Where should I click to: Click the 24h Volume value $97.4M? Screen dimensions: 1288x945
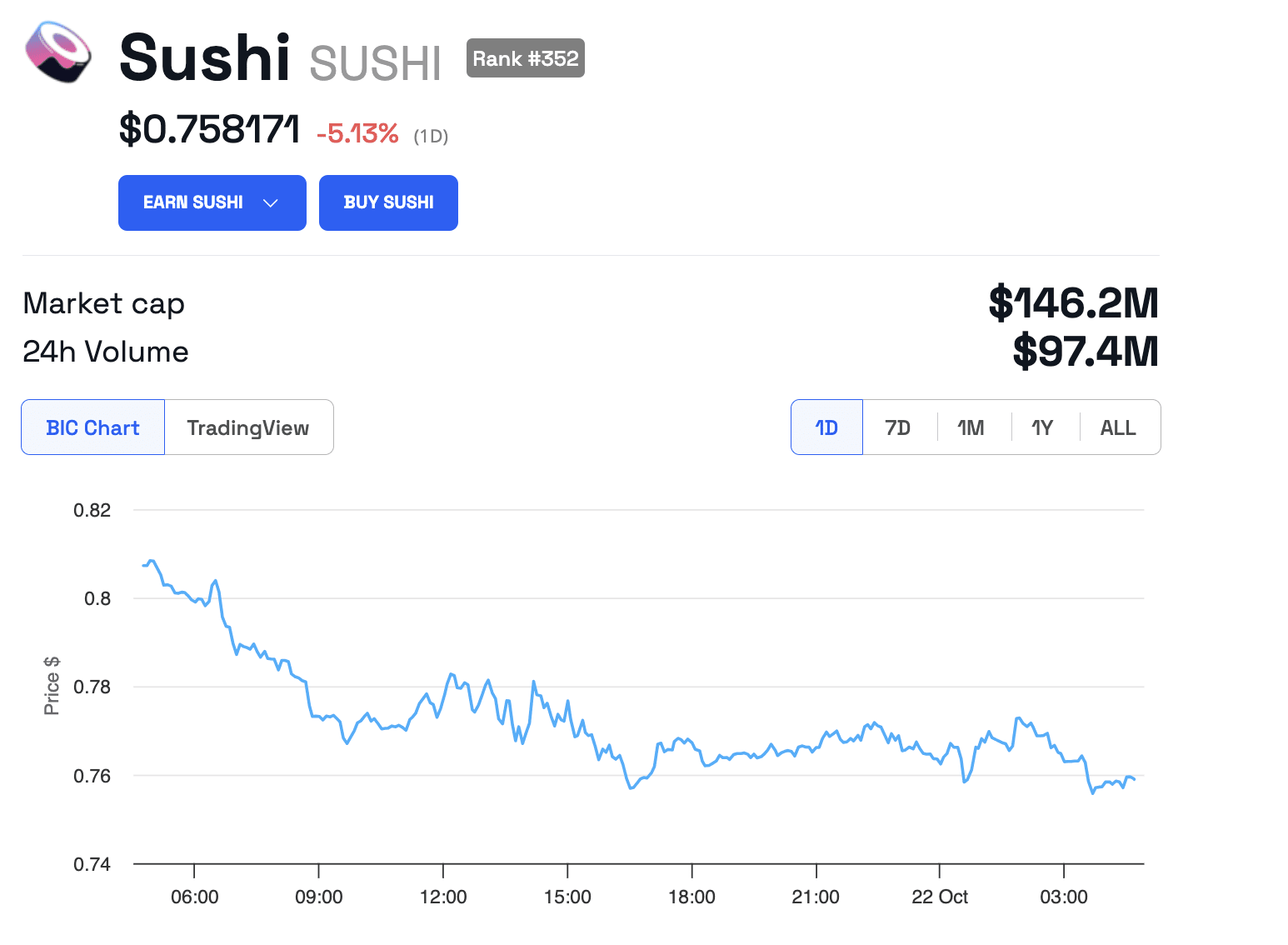tap(1084, 351)
